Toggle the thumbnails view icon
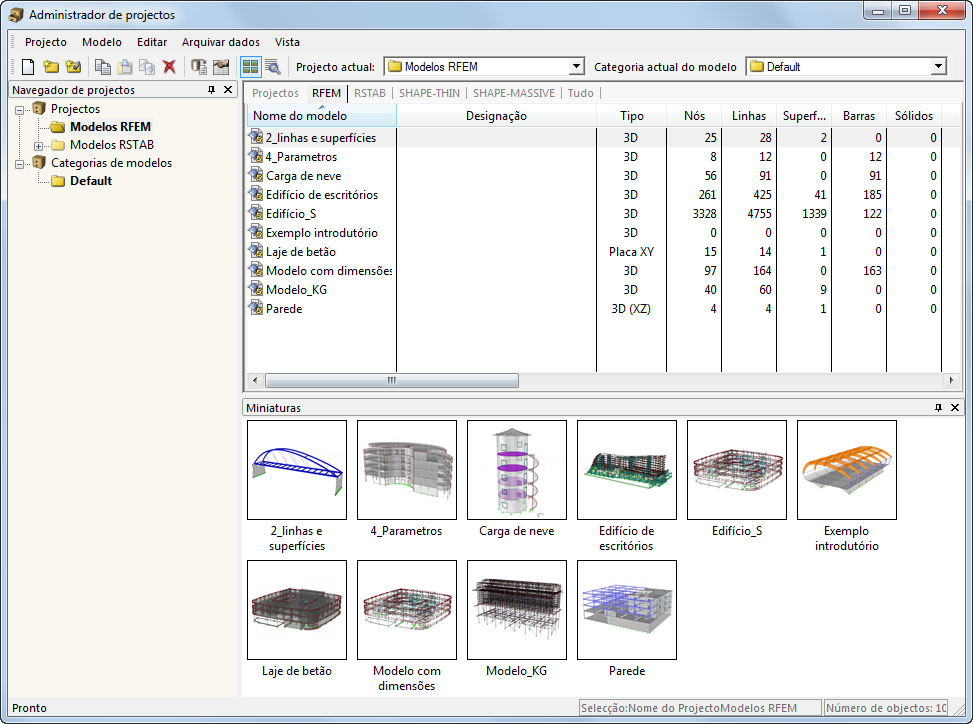This screenshot has width=973, height=724. click(x=251, y=66)
